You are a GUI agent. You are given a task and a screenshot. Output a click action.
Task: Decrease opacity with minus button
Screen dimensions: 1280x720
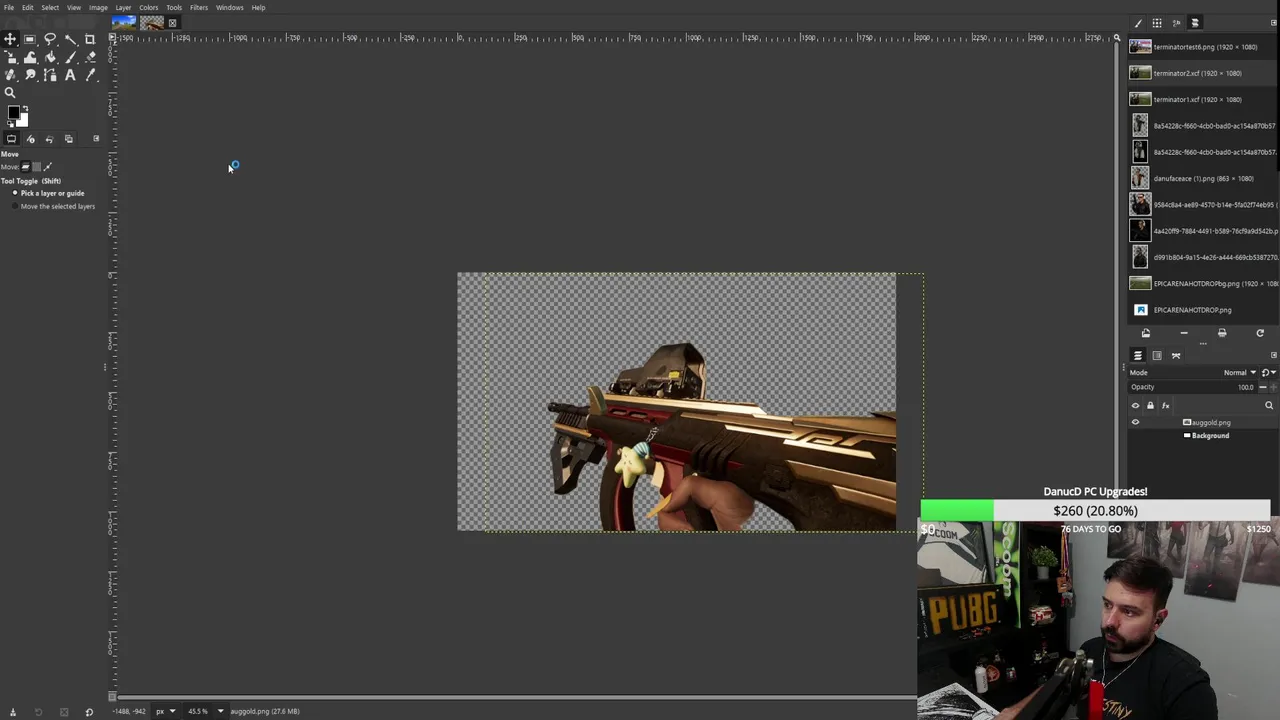point(1263,387)
